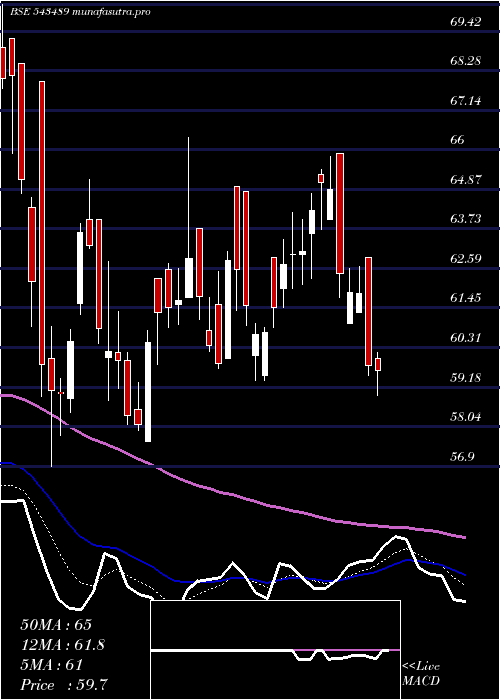Select the 5MA : 61 readout

[x=52, y=665]
